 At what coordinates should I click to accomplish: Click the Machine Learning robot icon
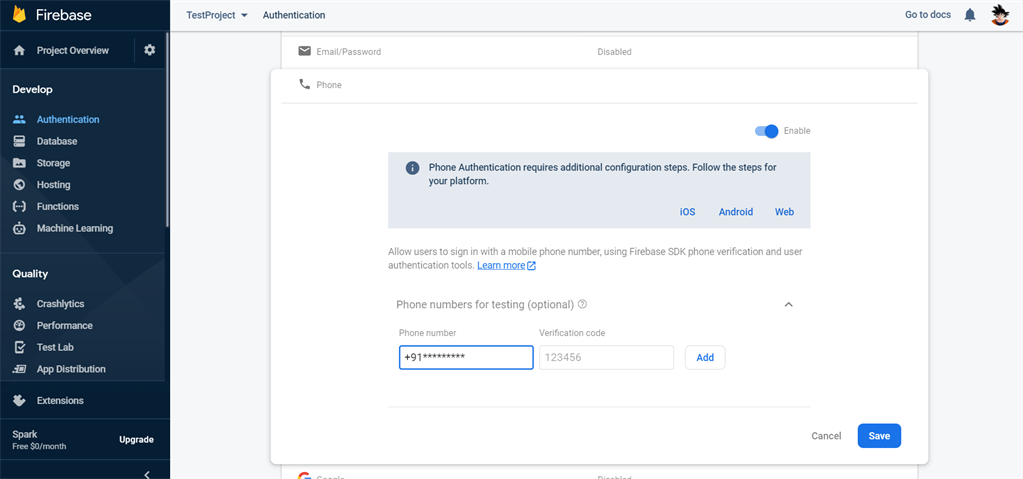click(x=20, y=228)
